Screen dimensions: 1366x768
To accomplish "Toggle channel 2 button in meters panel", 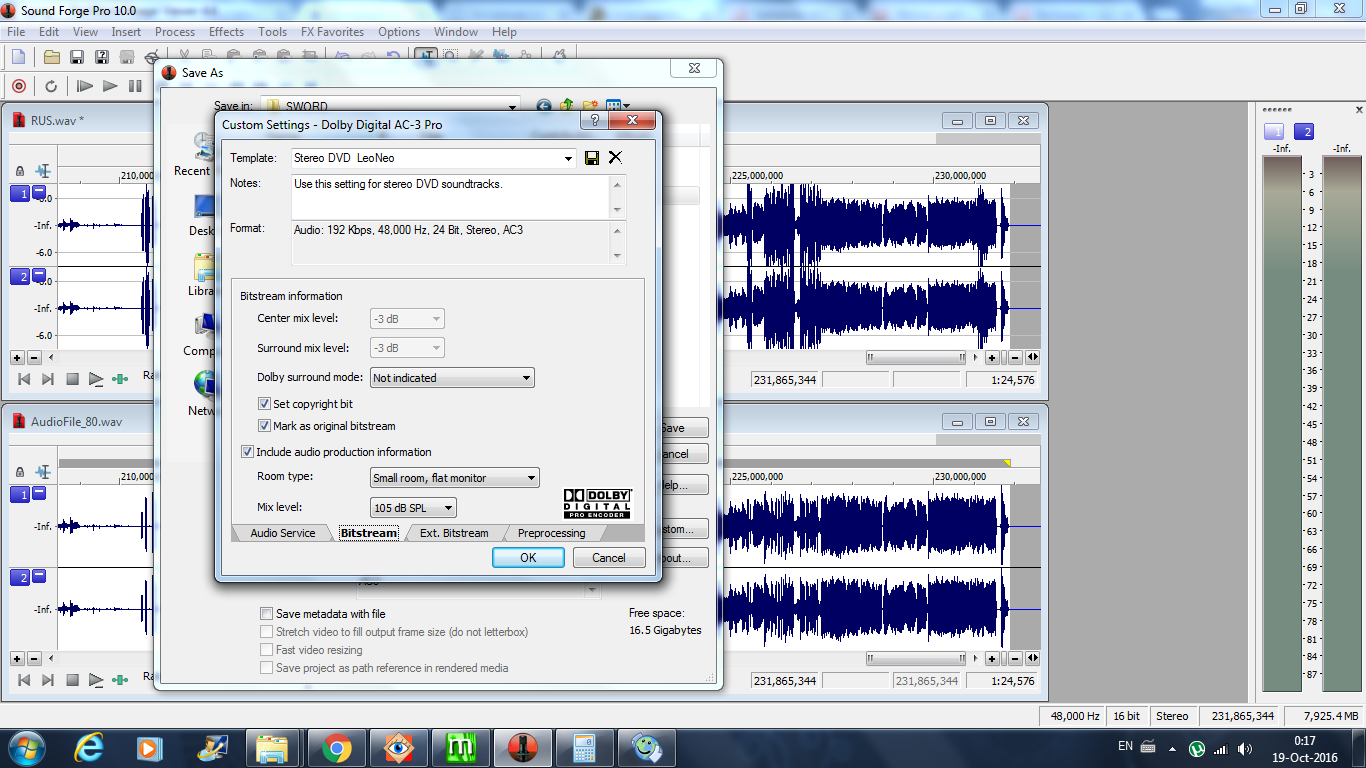I will click(x=1304, y=131).
